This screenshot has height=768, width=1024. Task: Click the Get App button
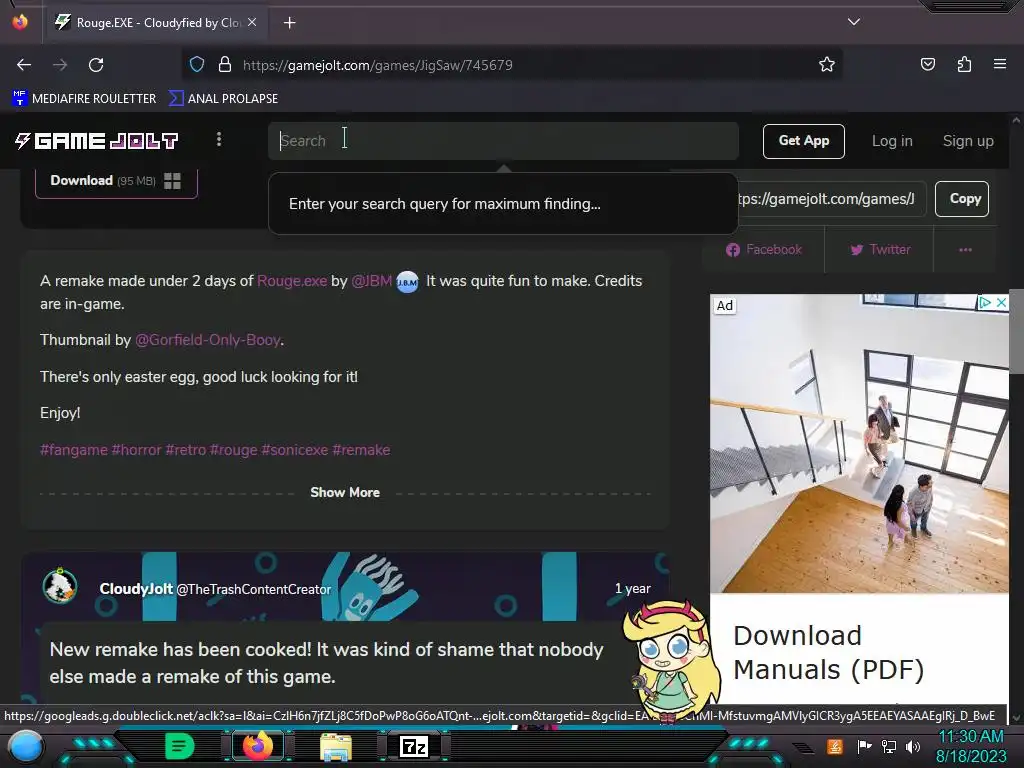tap(803, 141)
